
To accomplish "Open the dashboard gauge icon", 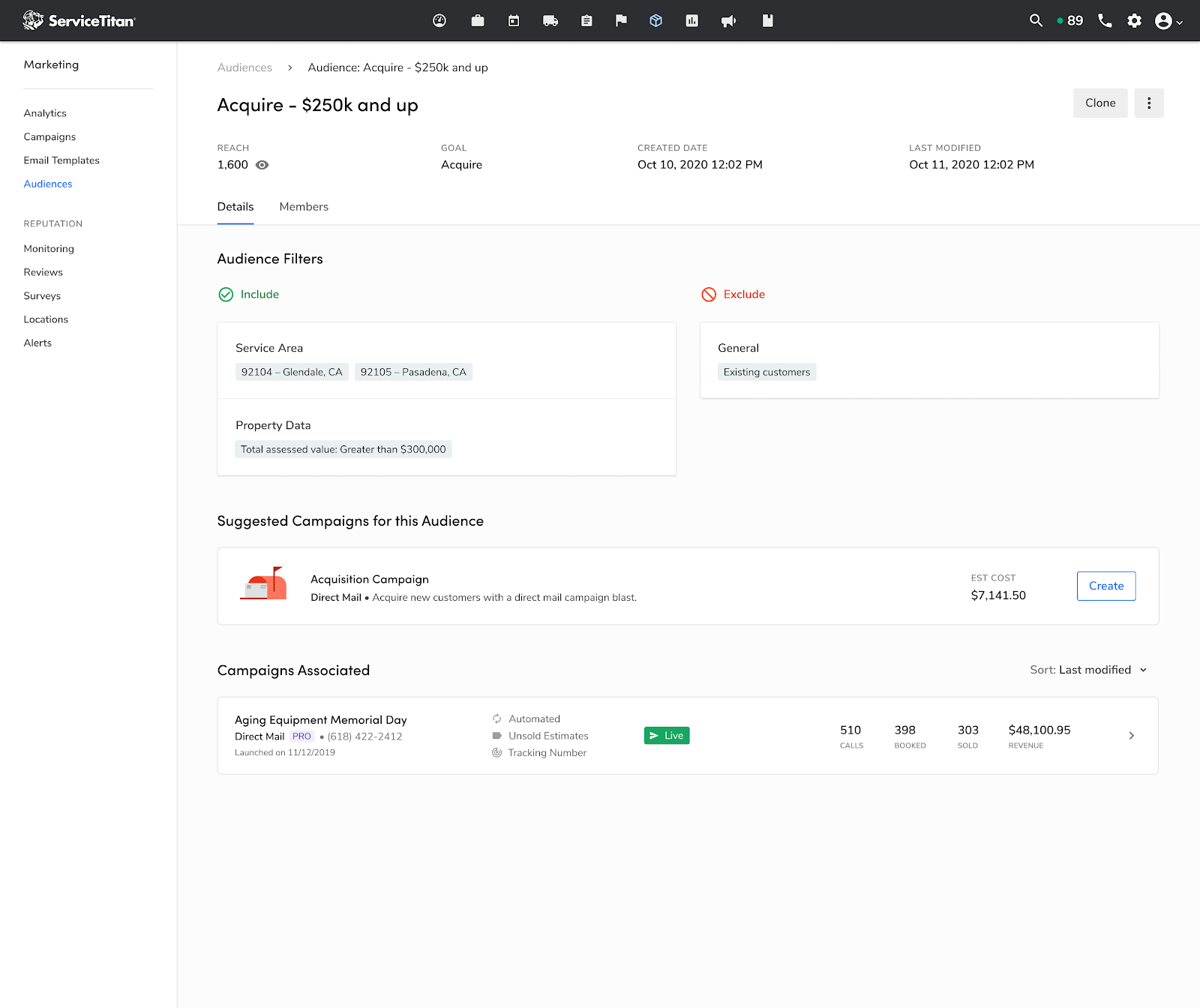I will (x=439, y=20).
